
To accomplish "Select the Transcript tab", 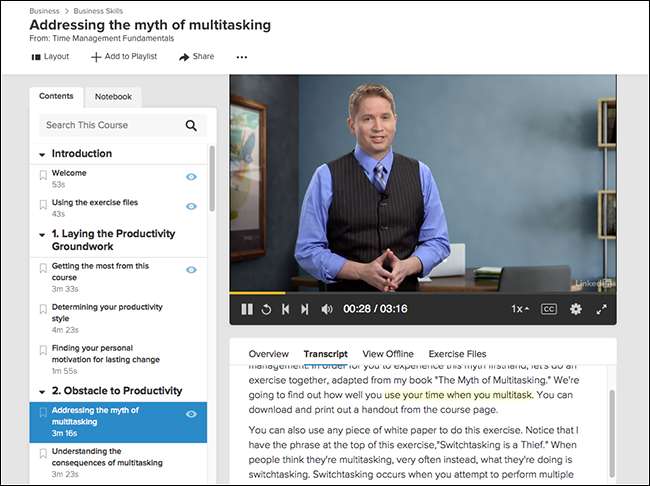I will 325,354.
